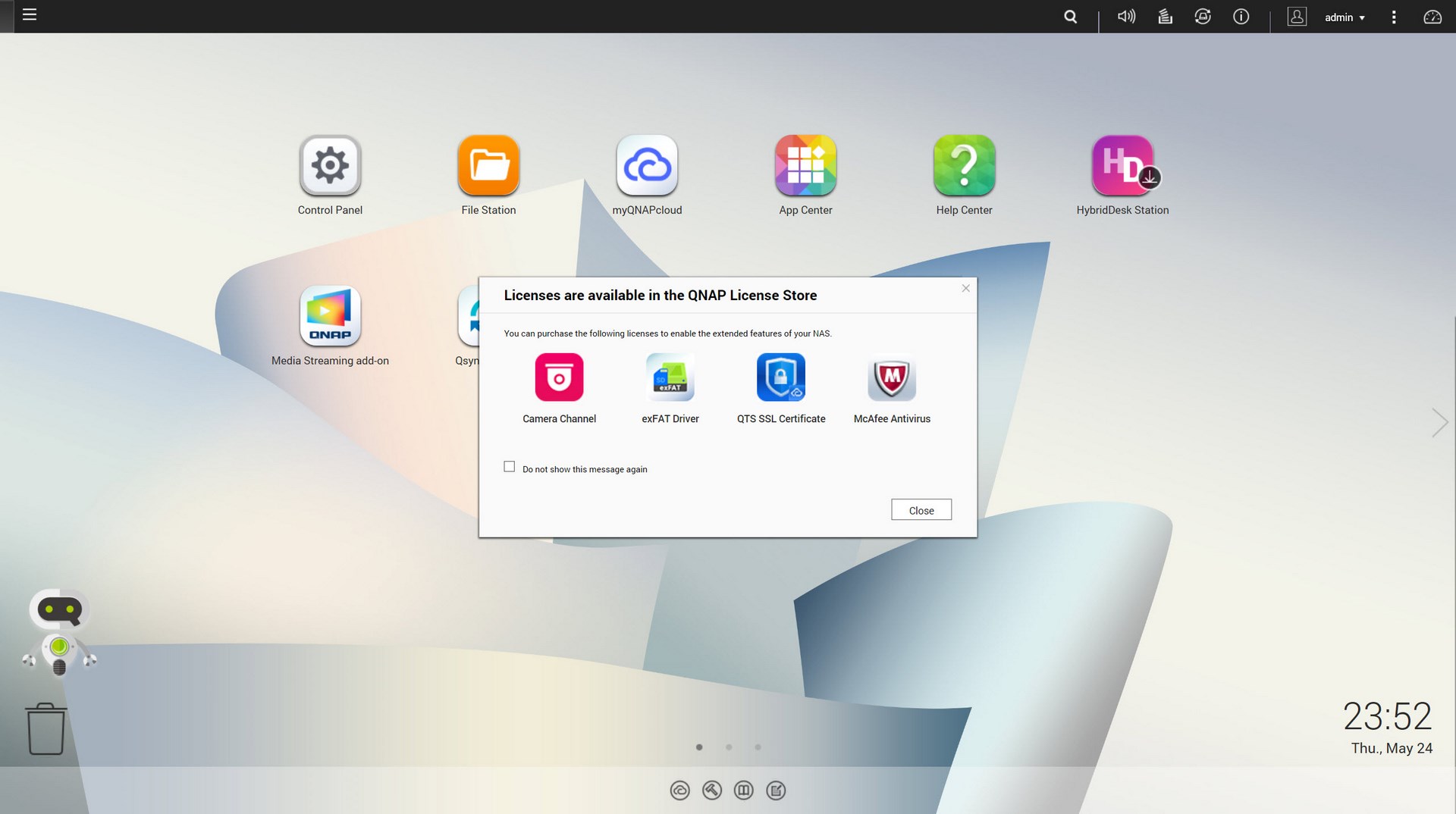Open volume control speaker icon
Image resolution: width=1456 pixels, height=814 pixels.
tap(1126, 16)
